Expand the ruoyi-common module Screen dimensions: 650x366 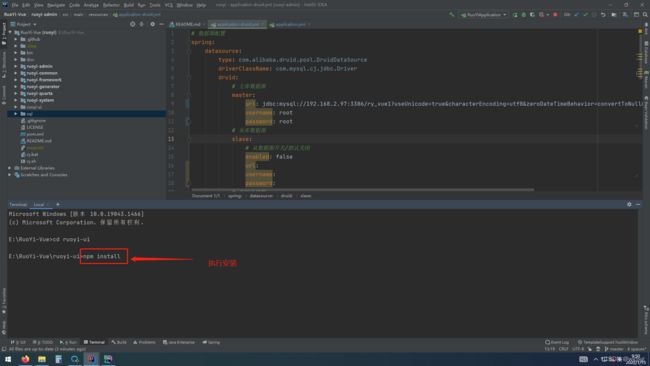[x=16, y=73]
